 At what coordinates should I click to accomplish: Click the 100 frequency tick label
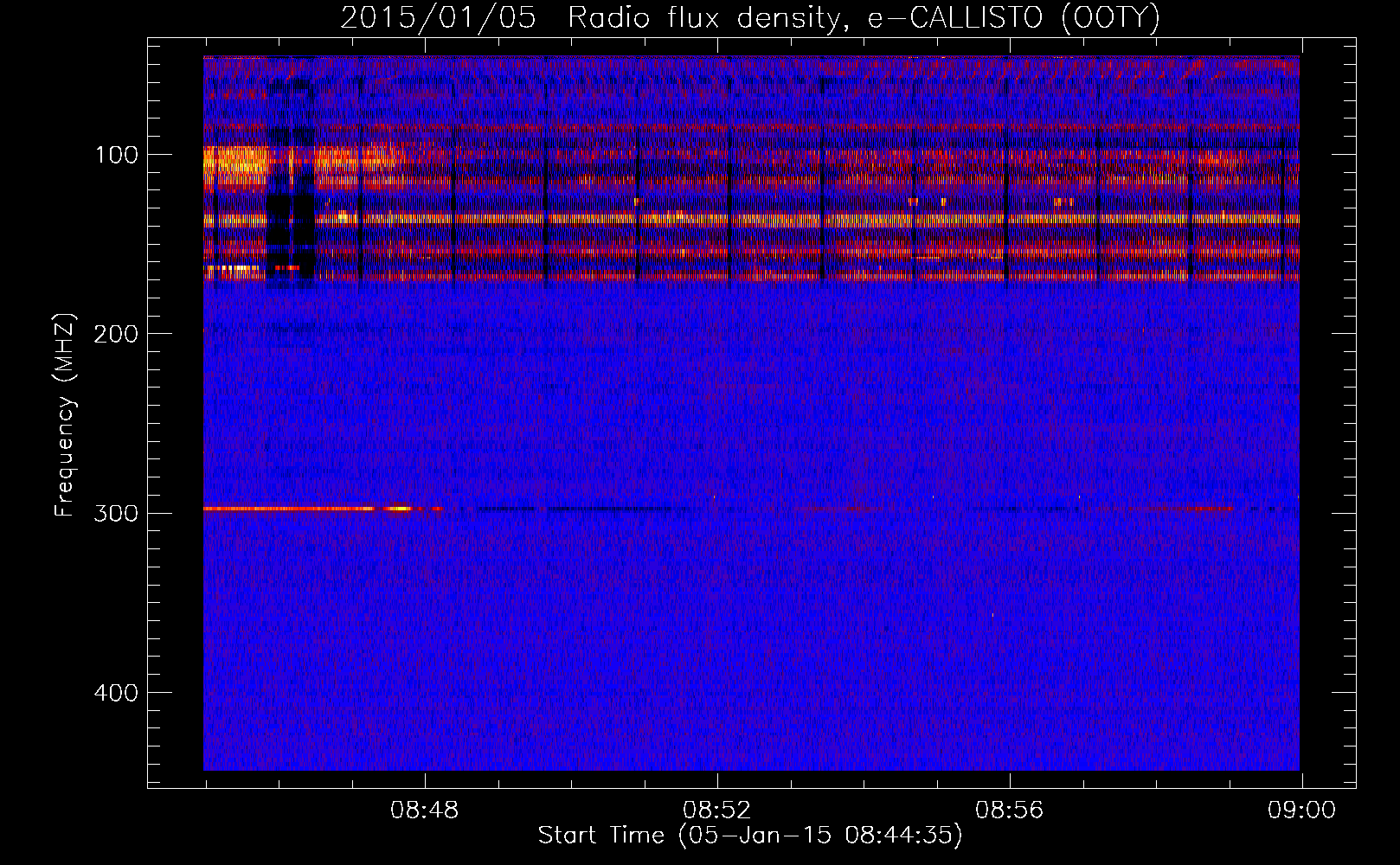117,155
